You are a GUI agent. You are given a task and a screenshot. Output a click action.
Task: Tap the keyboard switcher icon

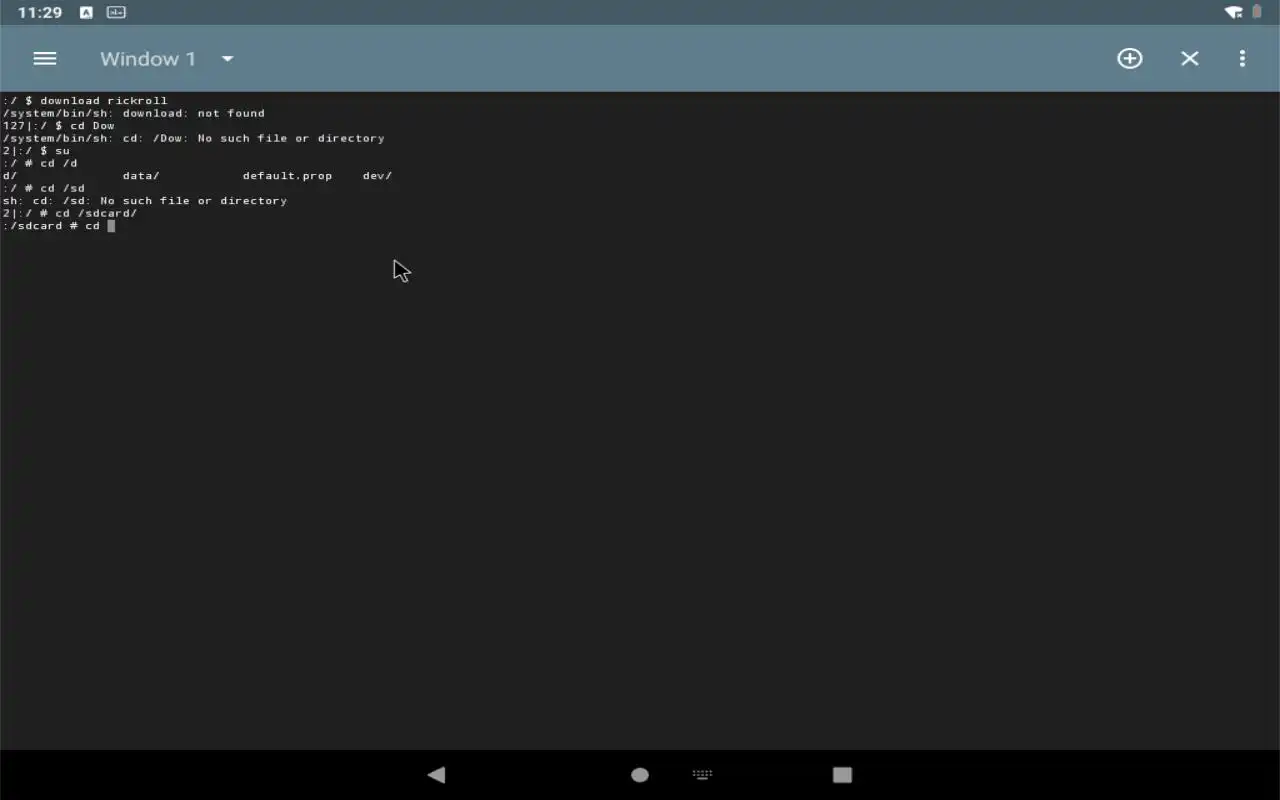pyautogui.click(x=702, y=775)
